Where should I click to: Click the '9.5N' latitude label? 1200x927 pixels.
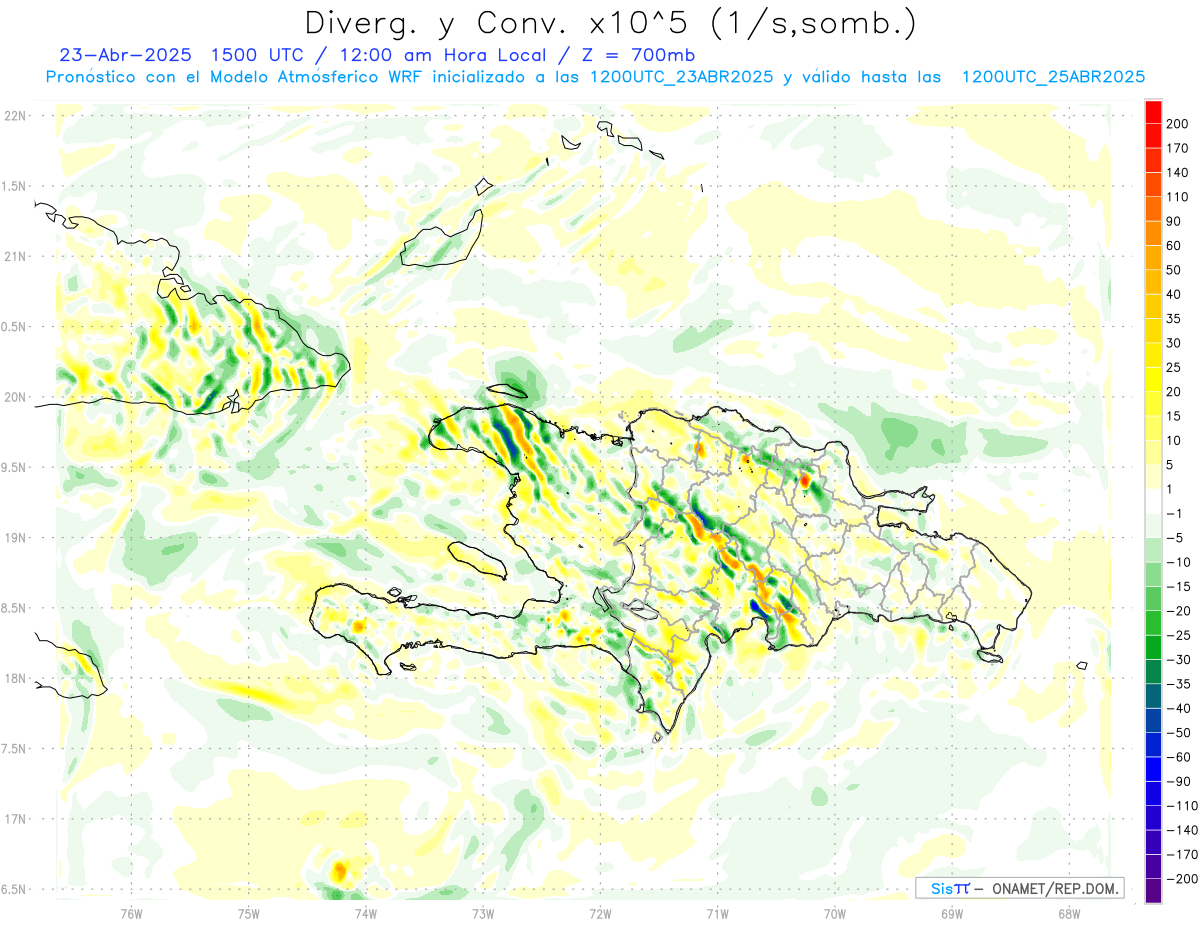point(14,468)
